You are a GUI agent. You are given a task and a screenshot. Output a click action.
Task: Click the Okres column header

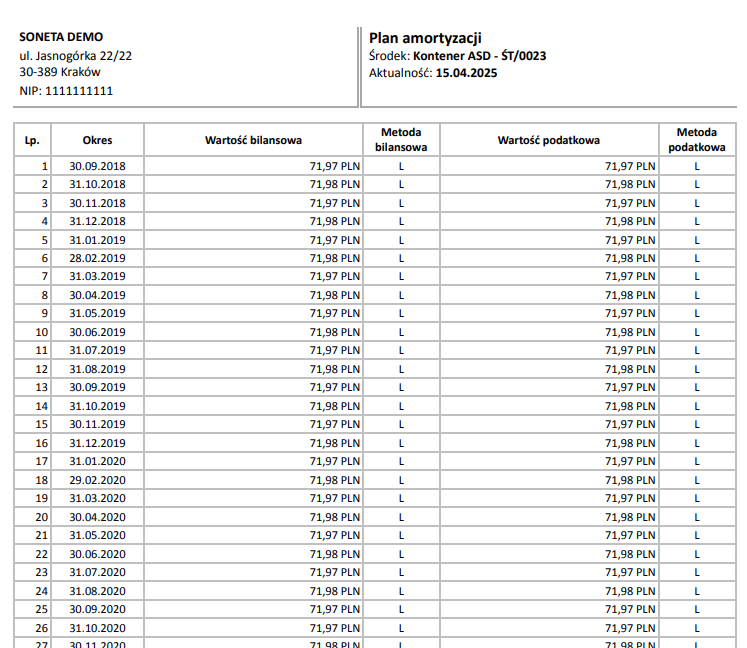pyautogui.click(x=98, y=140)
